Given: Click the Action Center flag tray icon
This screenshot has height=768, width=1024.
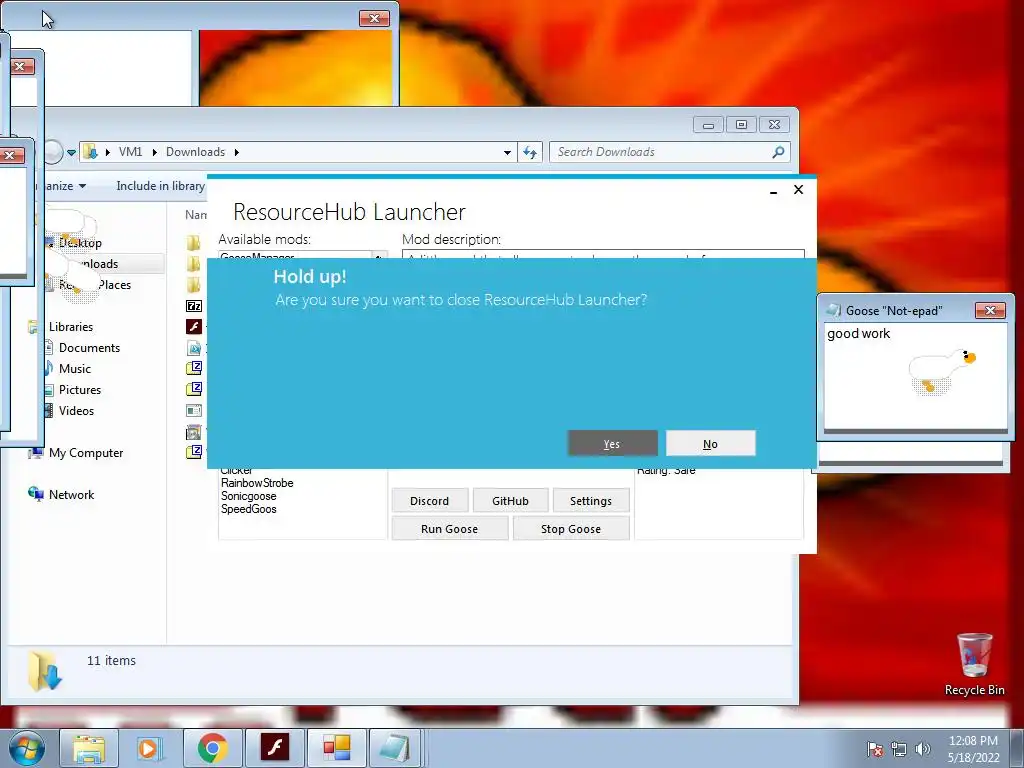Looking at the screenshot, I should click(x=875, y=748).
